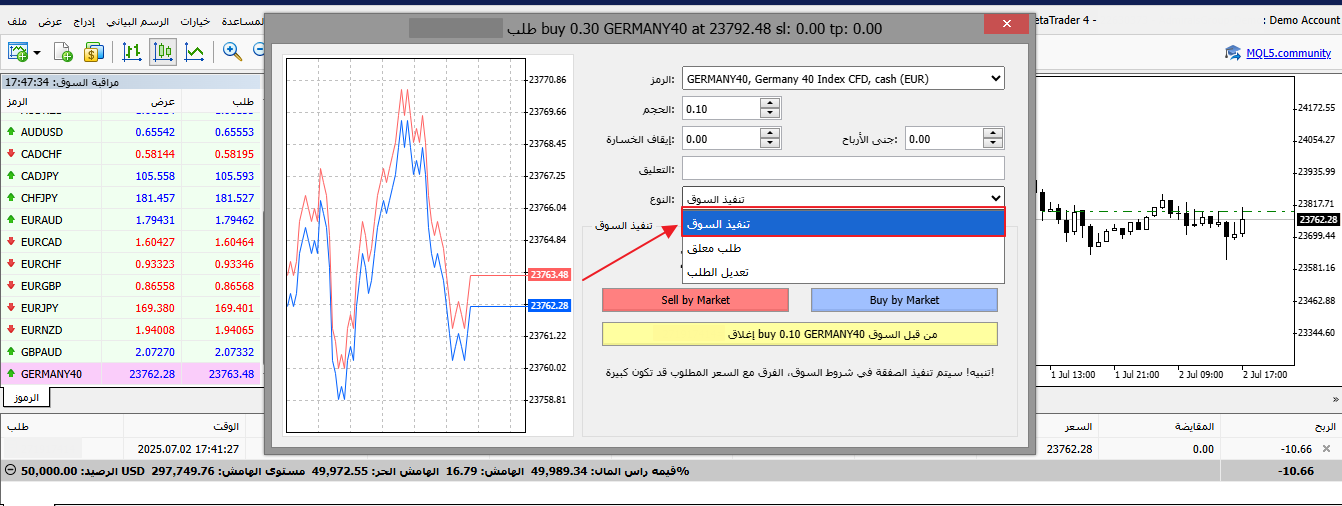The image size is (1342, 506).
Task: Open the الرمز symbol combo box in order dialog
Action: (x=843, y=78)
